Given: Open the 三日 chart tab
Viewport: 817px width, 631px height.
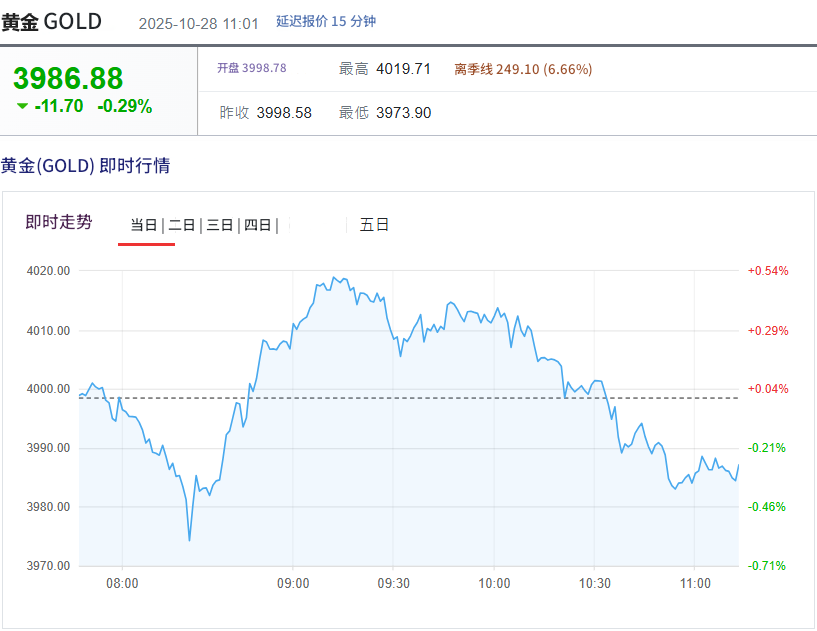Looking at the screenshot, I should click(x=220, y=225).
